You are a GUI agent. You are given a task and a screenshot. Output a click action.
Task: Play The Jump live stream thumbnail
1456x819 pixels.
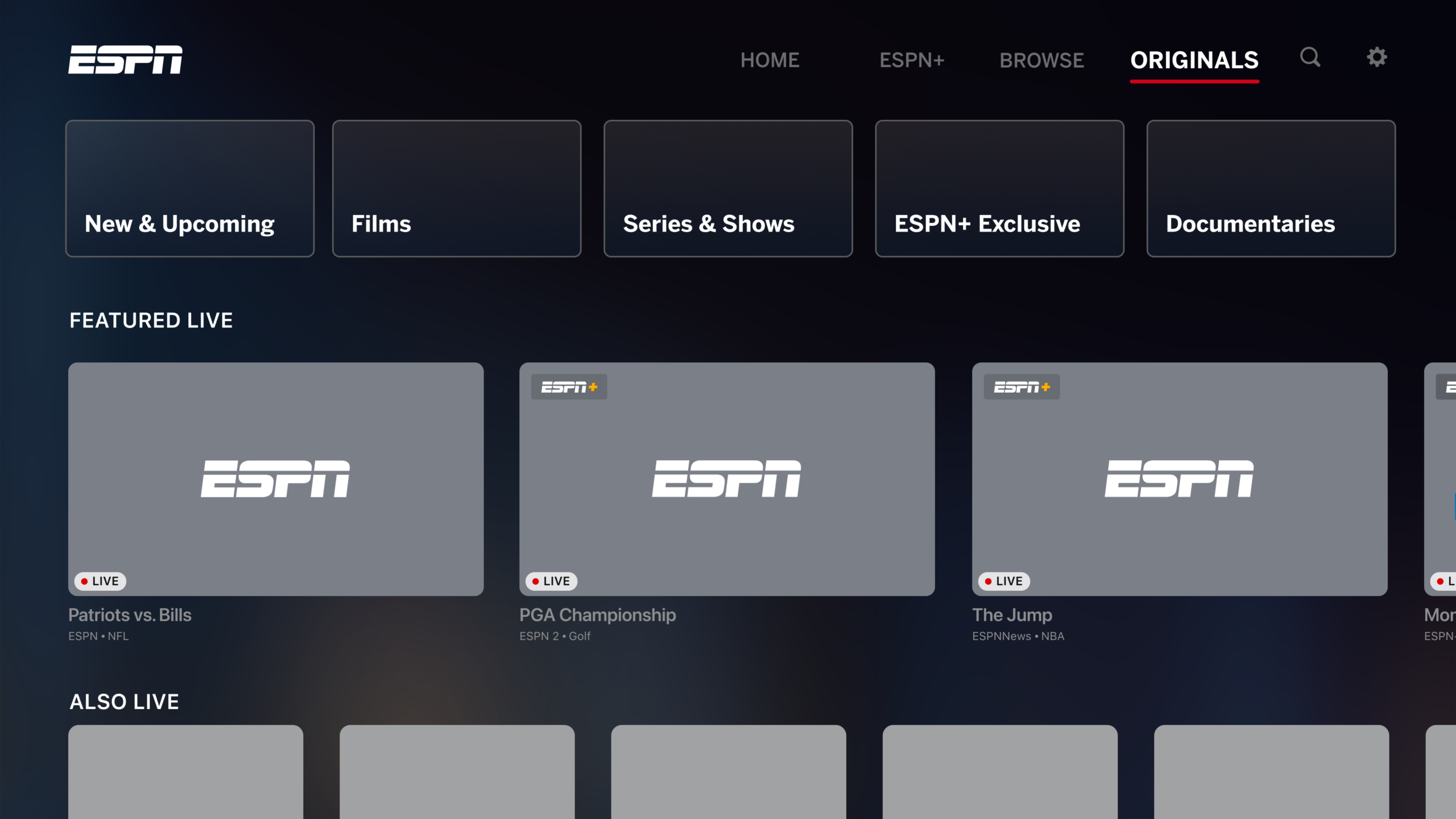click(x=1180, y=479)
